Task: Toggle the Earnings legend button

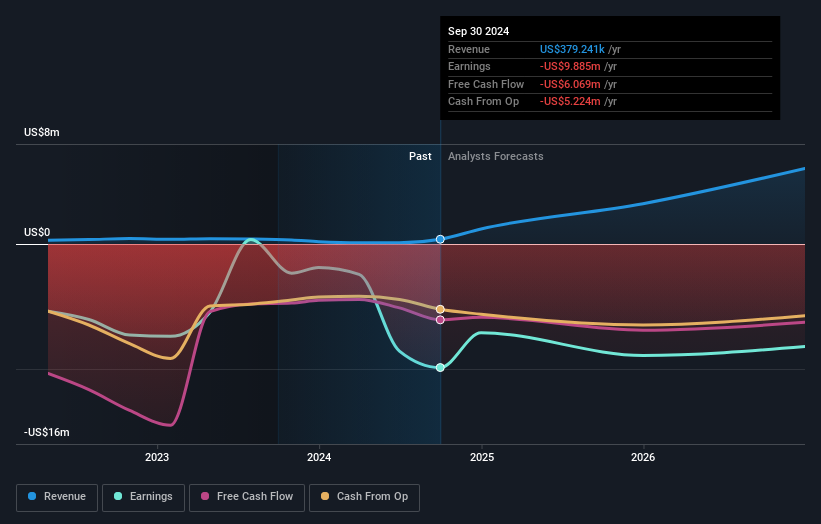Action: point(143,497)
